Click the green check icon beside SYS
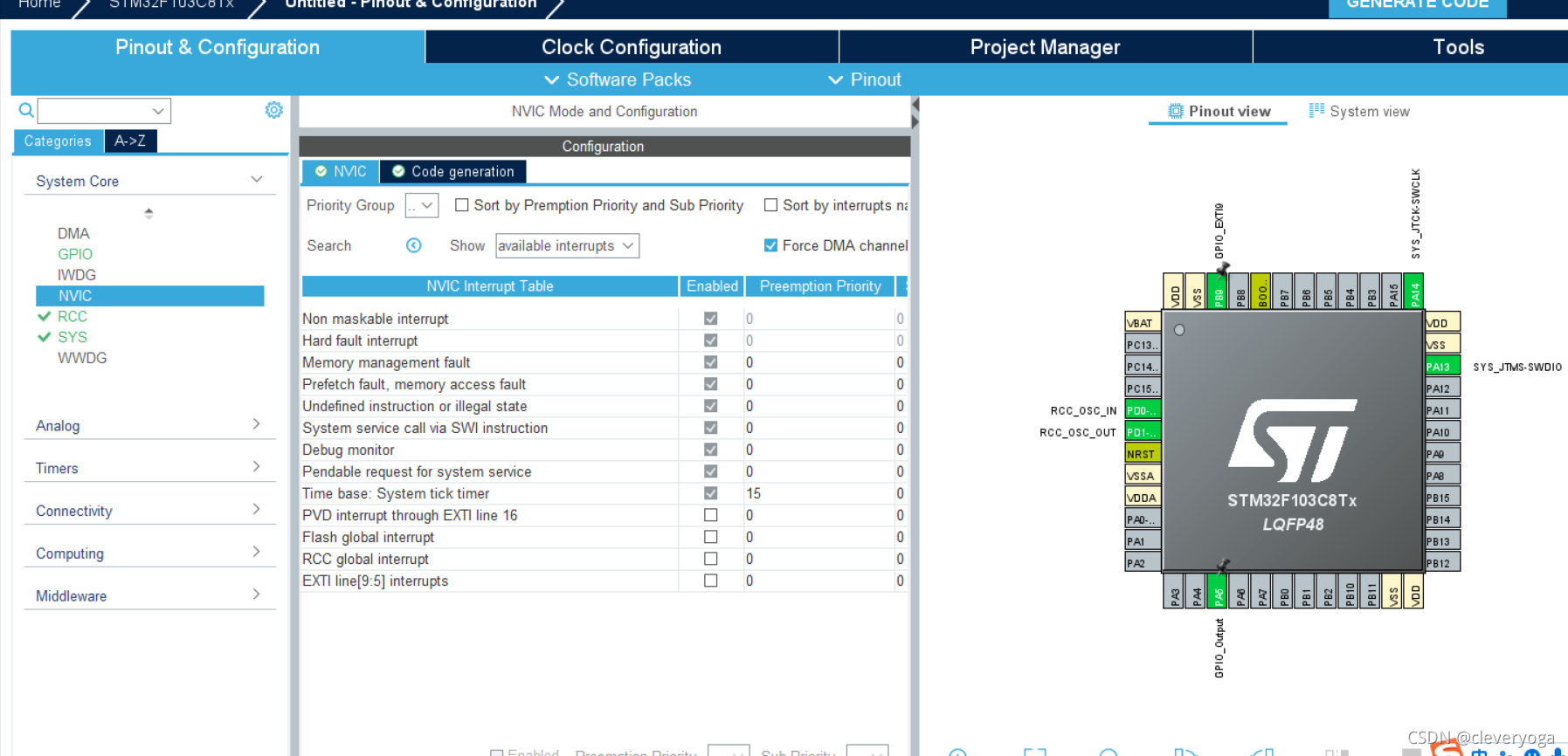 pos(44,337)
